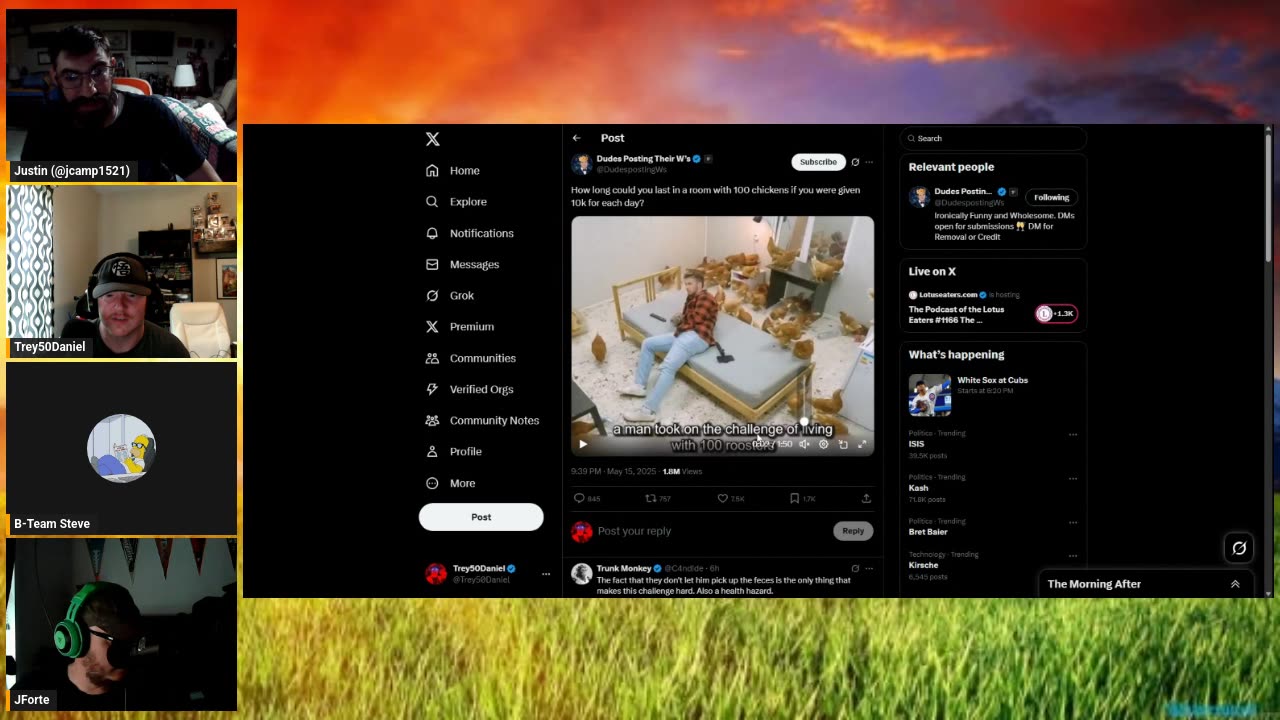Expand The Morning After panel chevrons

[1235, 584]
